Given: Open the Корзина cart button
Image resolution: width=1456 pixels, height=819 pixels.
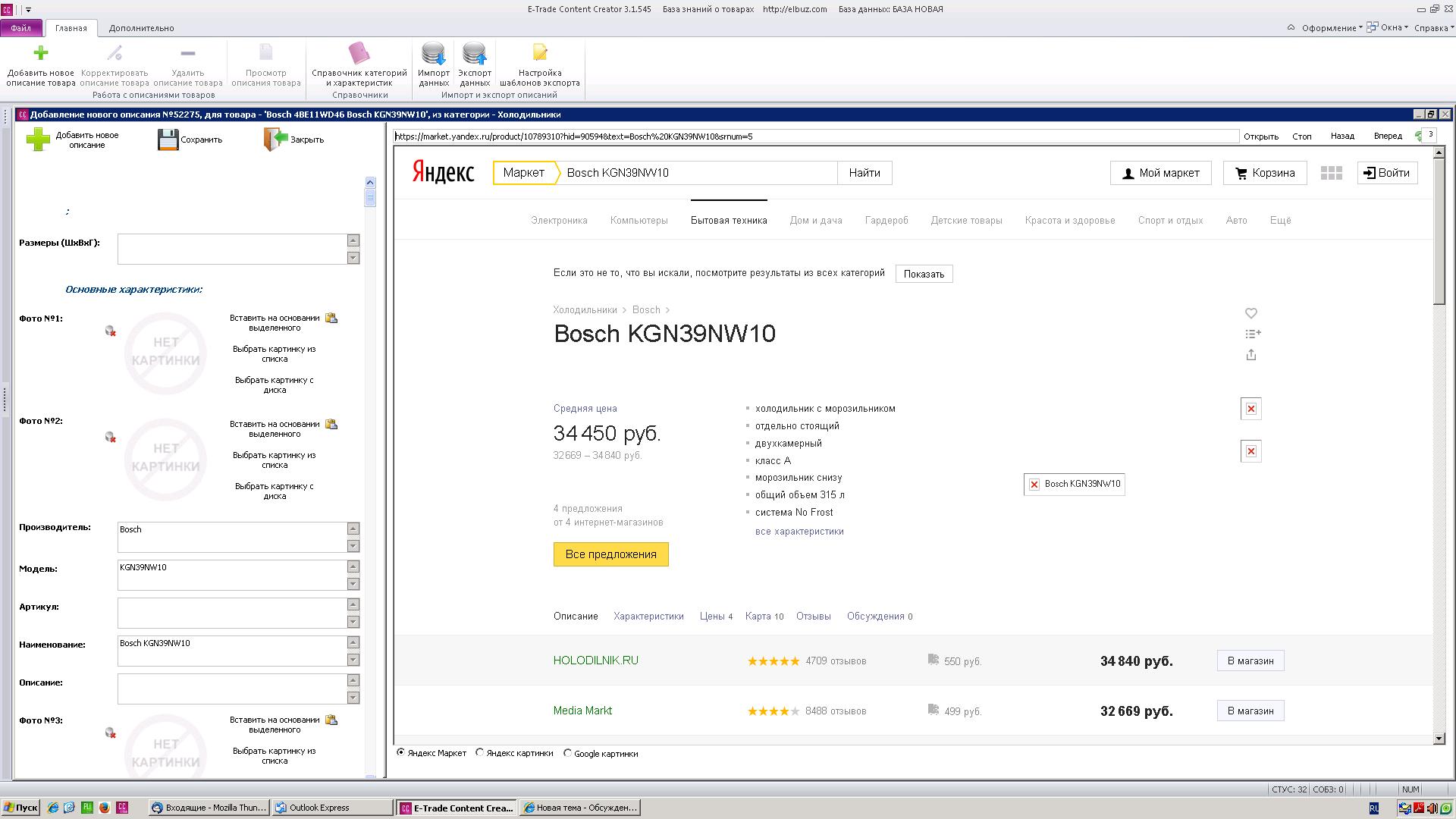Looking at the screenshot, I should tap(1265, 173).
